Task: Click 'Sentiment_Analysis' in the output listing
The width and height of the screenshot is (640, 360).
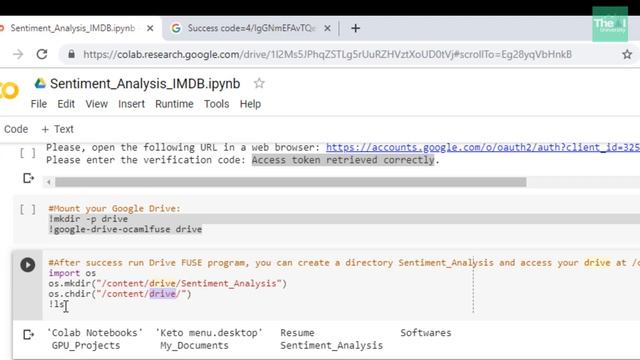Action: [331, 345]
